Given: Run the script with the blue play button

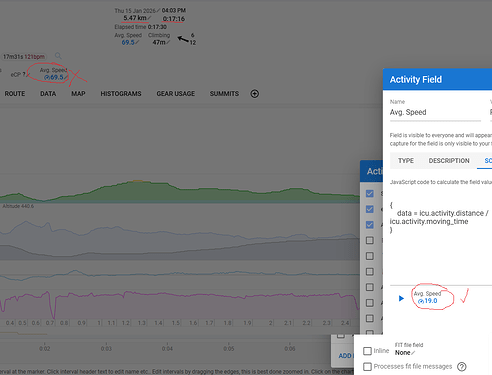Looking at the screenshot, I should point(401,298).
